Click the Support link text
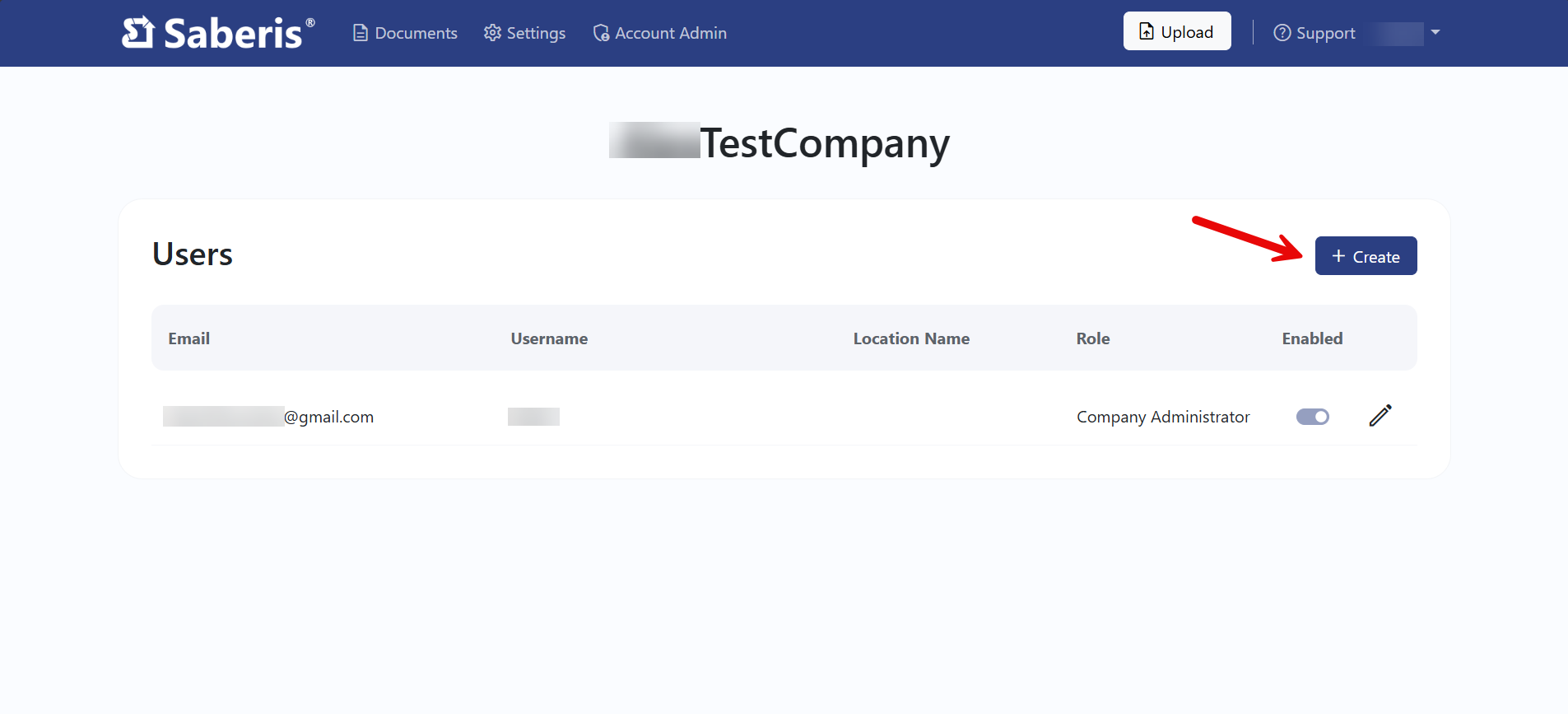Viewport: 1568px width, 714px height. (1325, 33)
